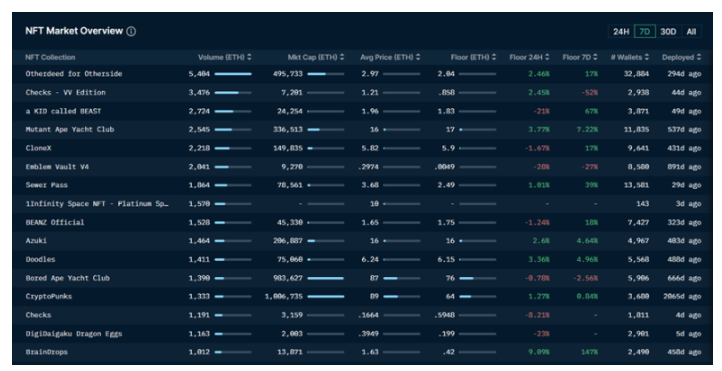The width and height of the screenshot is (722, 371).
Task: Switch timeframe to 30D
Action: (668, 32)
